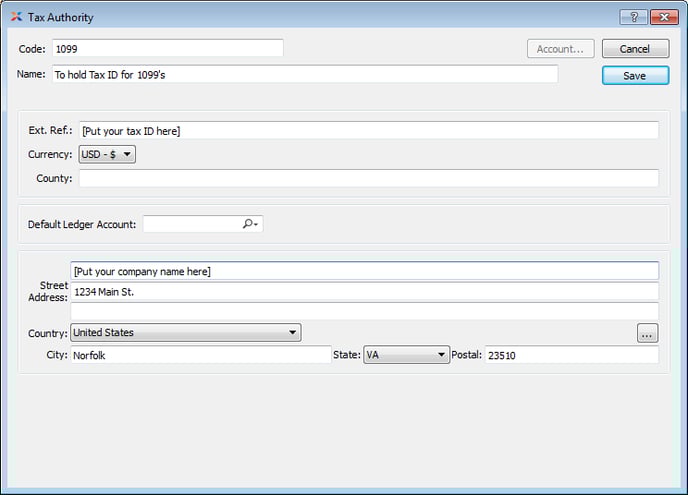Select the Name text field
The width and height of the screenshot is (688, 495).
click(x=304, y=75)
